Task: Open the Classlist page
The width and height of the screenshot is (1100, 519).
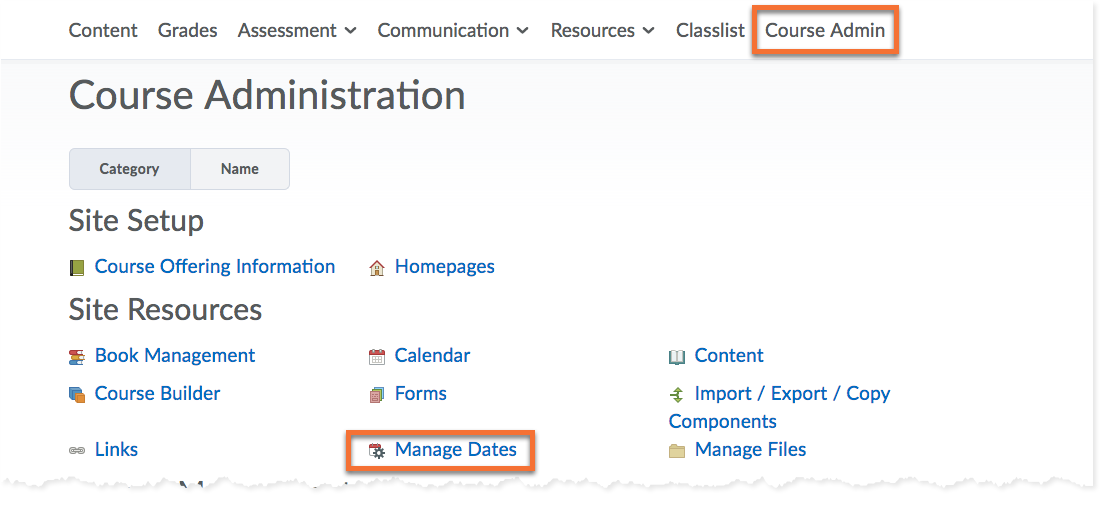Action: [x=710, y=30]
